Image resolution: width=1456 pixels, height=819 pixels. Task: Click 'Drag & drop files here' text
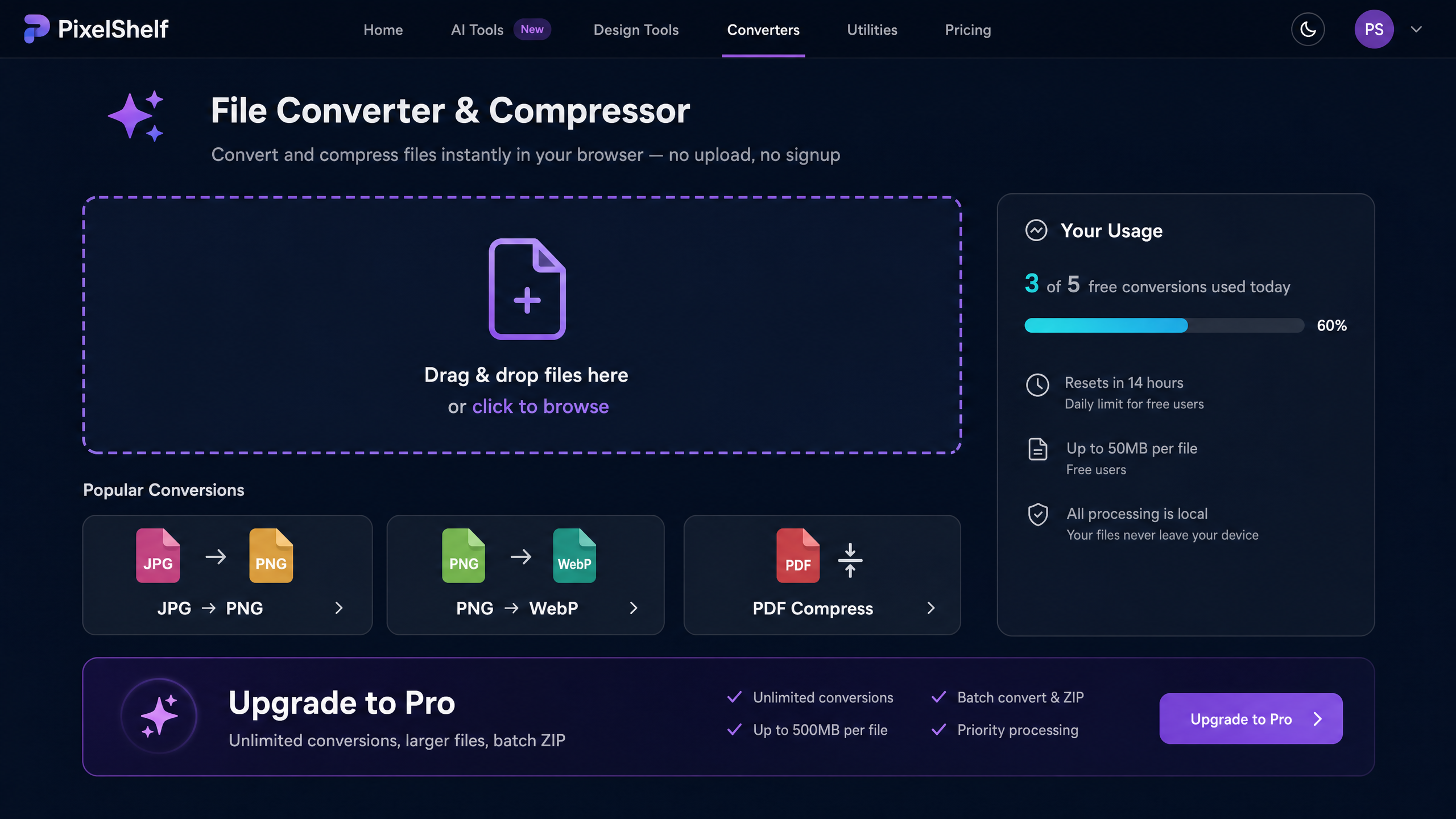[526, 375]
